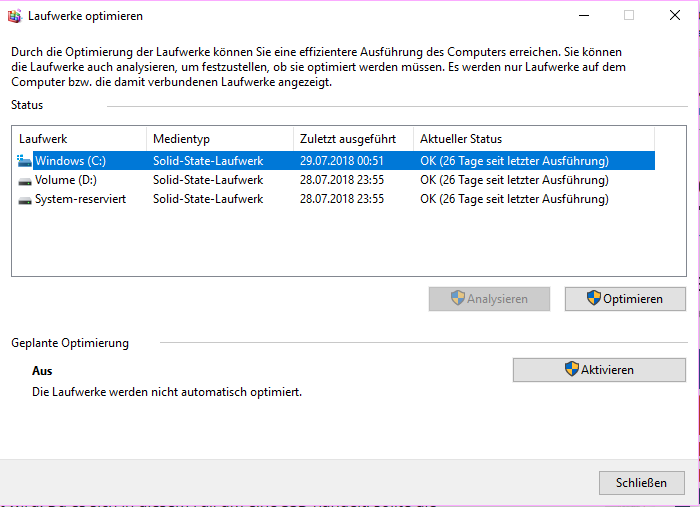Select the System-reserviert drive row
Image resolution: width=700 pixels, height=507 pixels.
336,199
